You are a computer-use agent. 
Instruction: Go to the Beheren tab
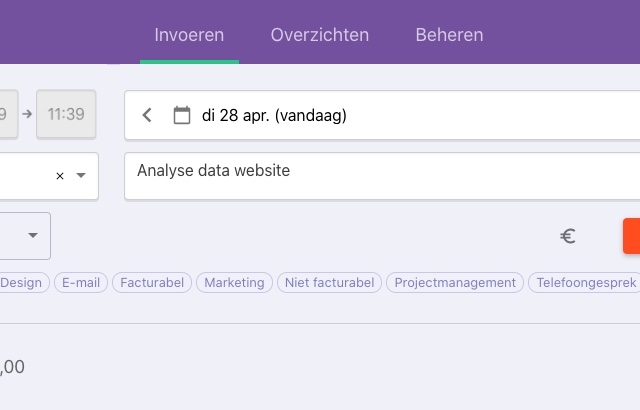click(449, 35)
